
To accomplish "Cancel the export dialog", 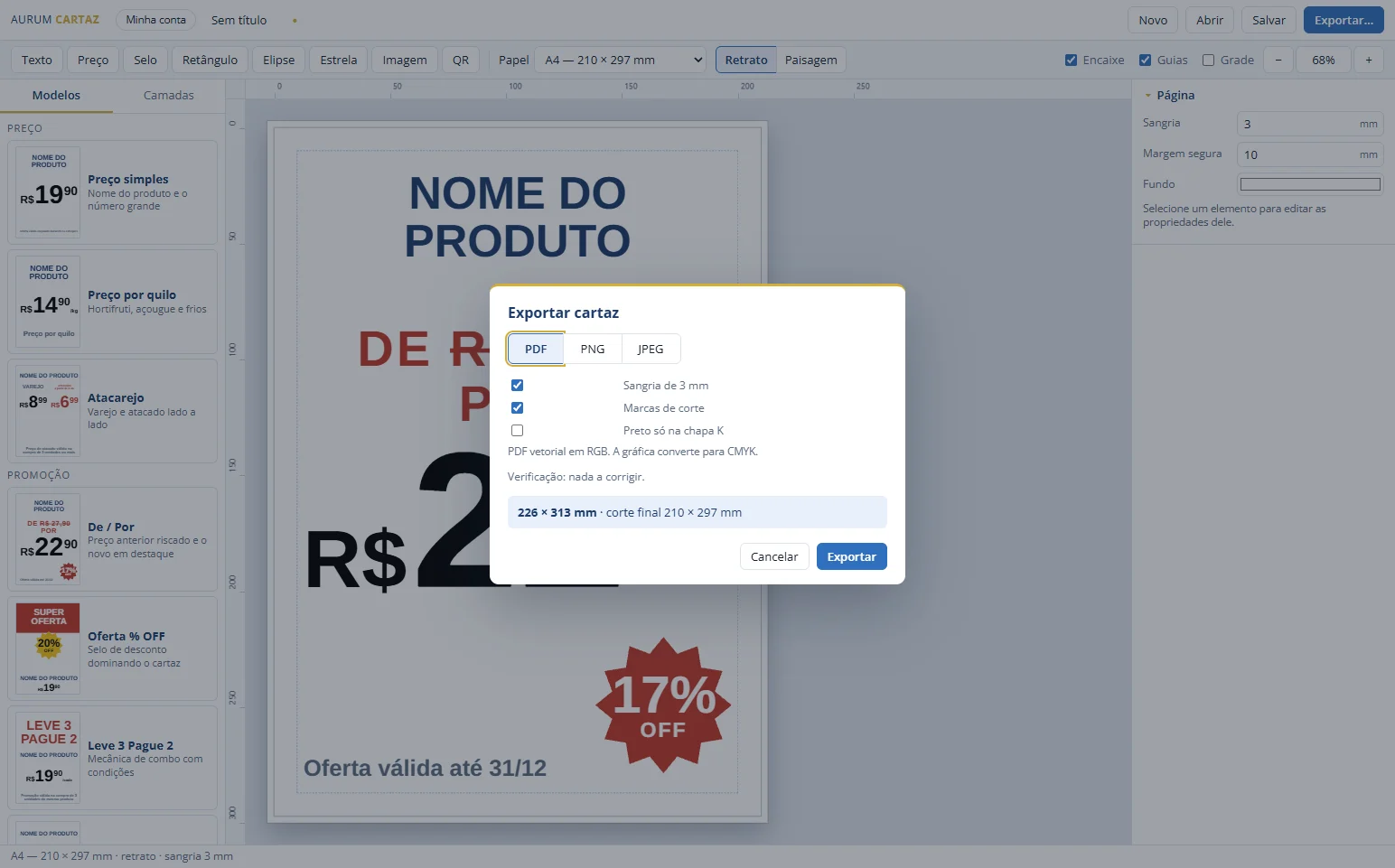I will pos(774,556).
